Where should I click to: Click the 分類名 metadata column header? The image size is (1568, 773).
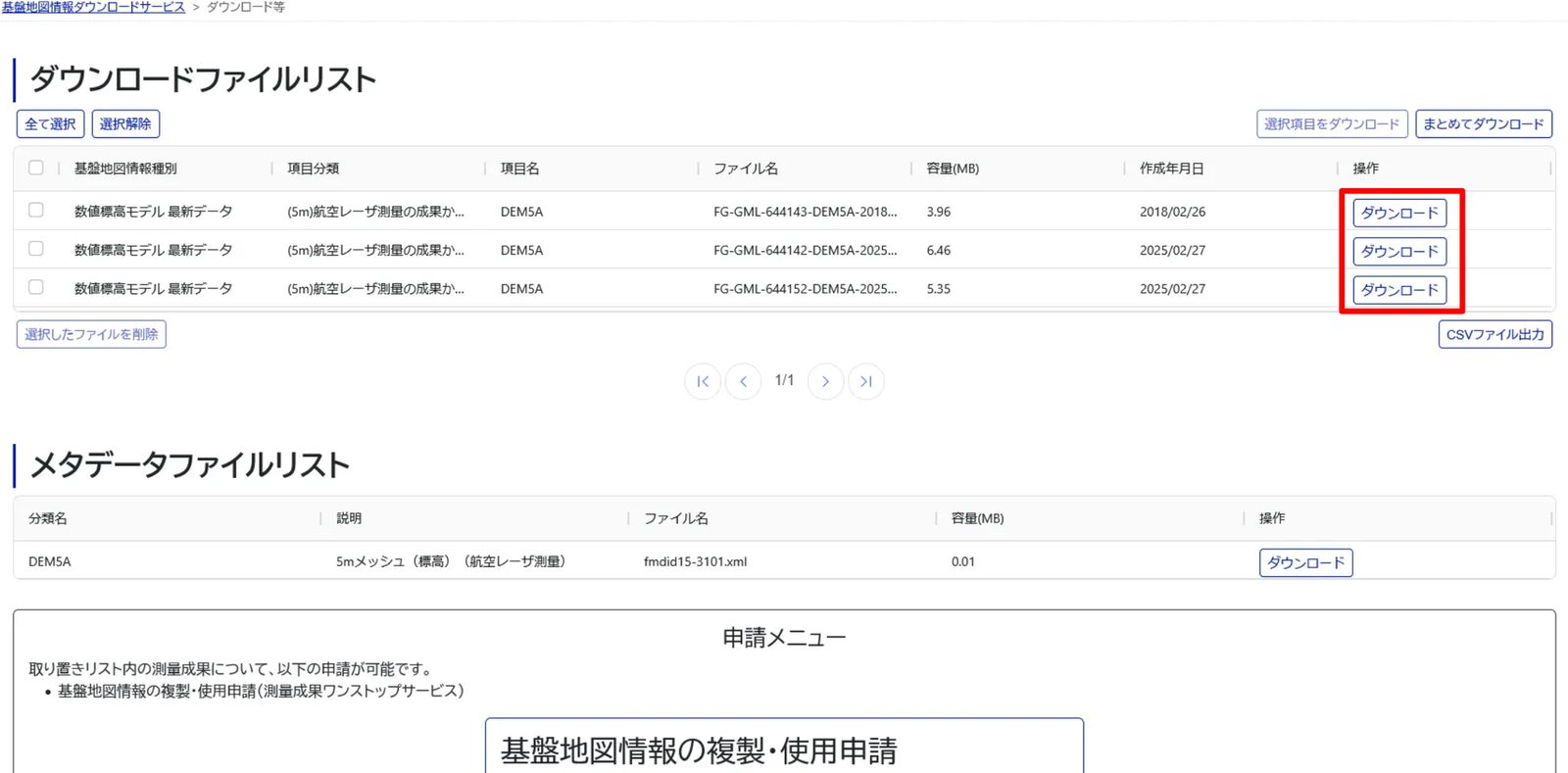click(x=48, y=518)
